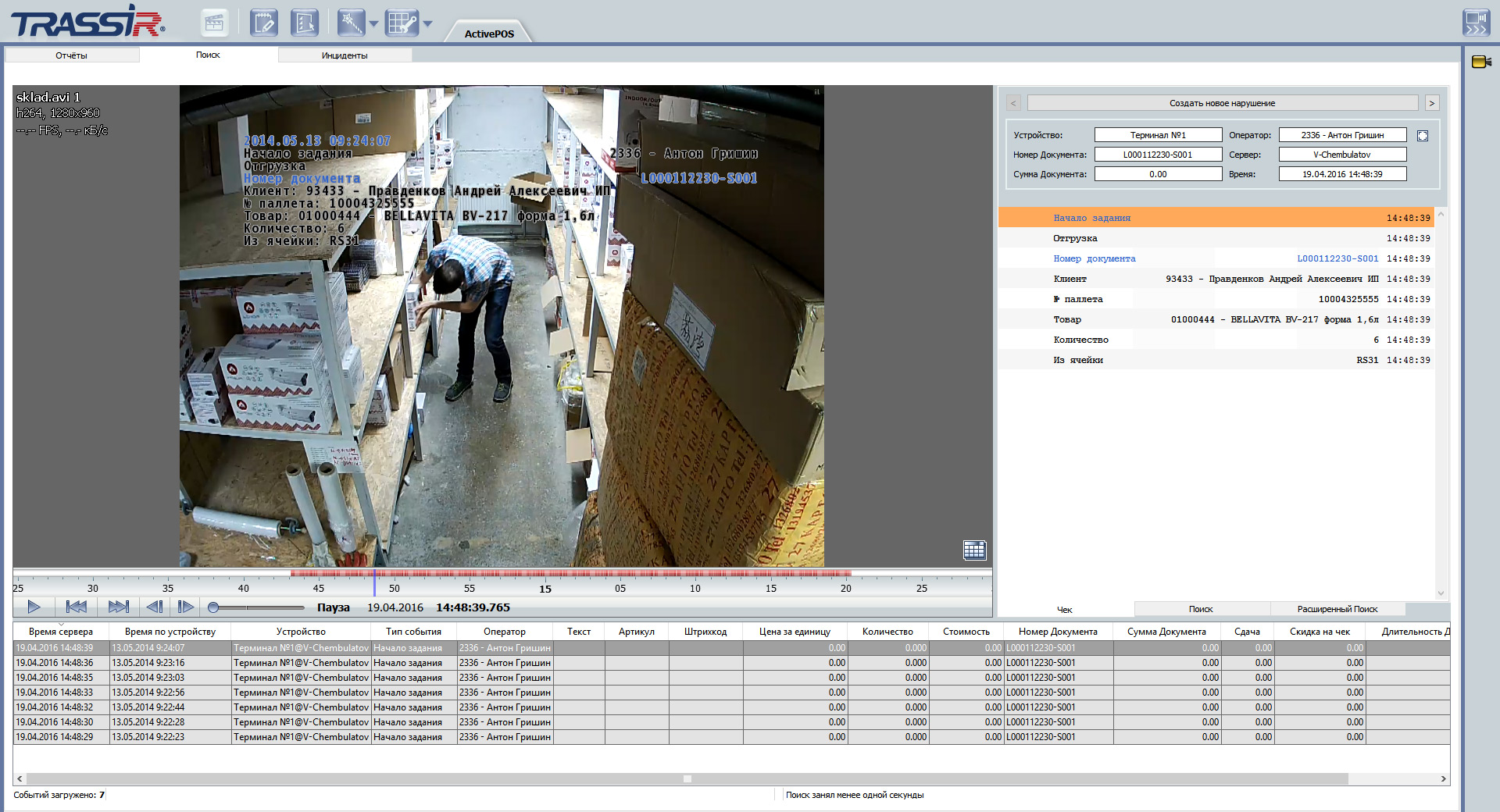Switch to the Отчёты tab
The width and height of the screenshot is (1500, 812).
72,55
